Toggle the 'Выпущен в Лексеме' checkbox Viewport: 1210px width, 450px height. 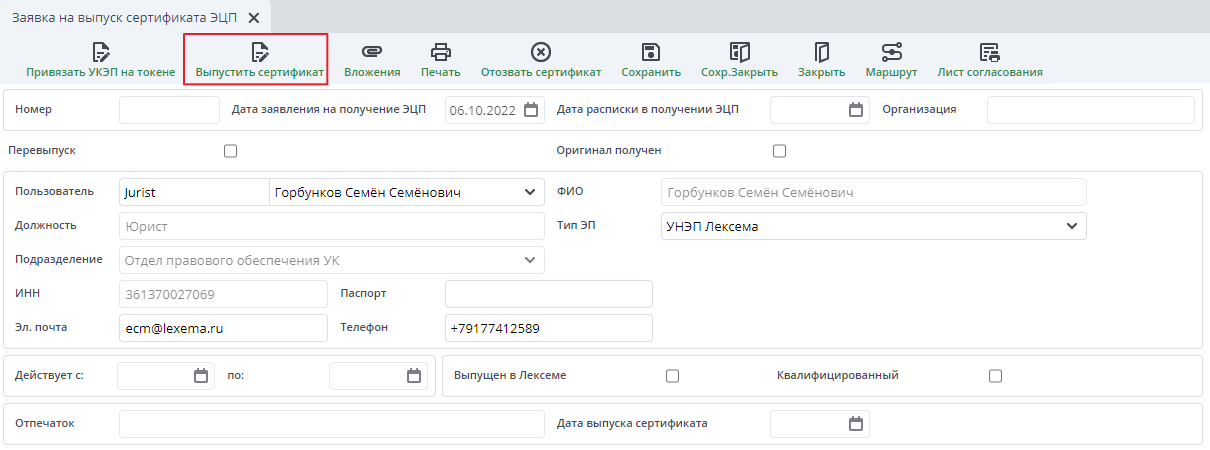[x=673, y=376]
